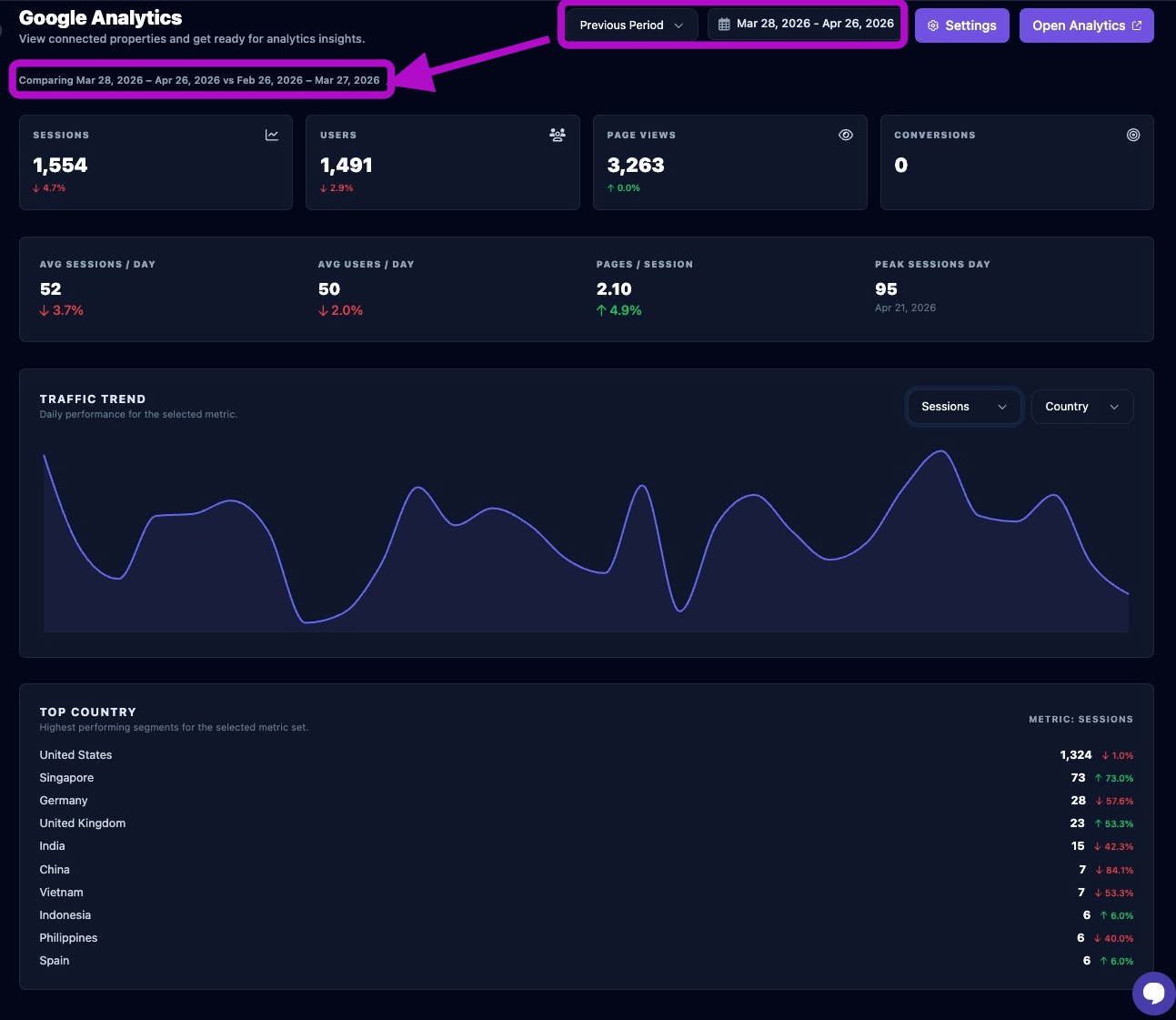Click China's 84.1% decrease value

pos(1114,870)
